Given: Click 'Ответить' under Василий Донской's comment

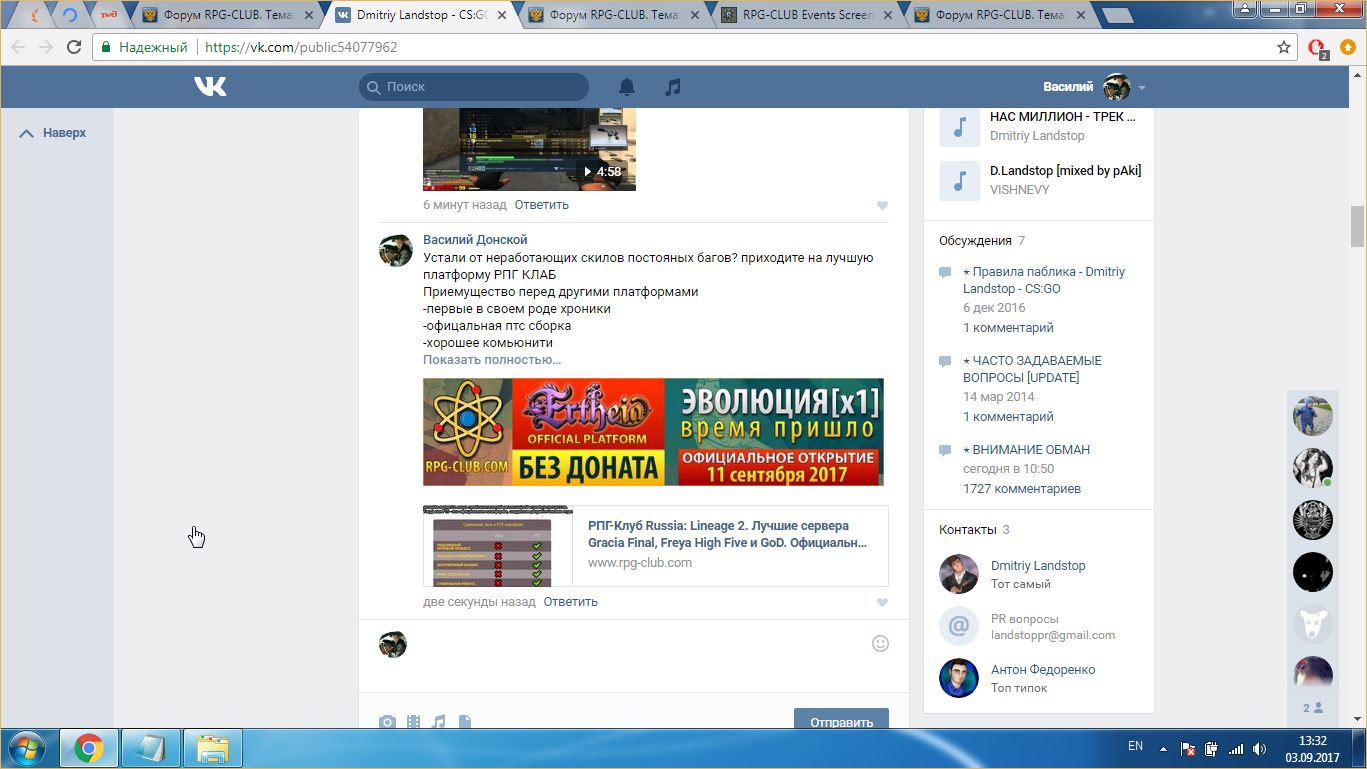Looking at the screenshot, I should pyautogui.click(x=571, y=602).
